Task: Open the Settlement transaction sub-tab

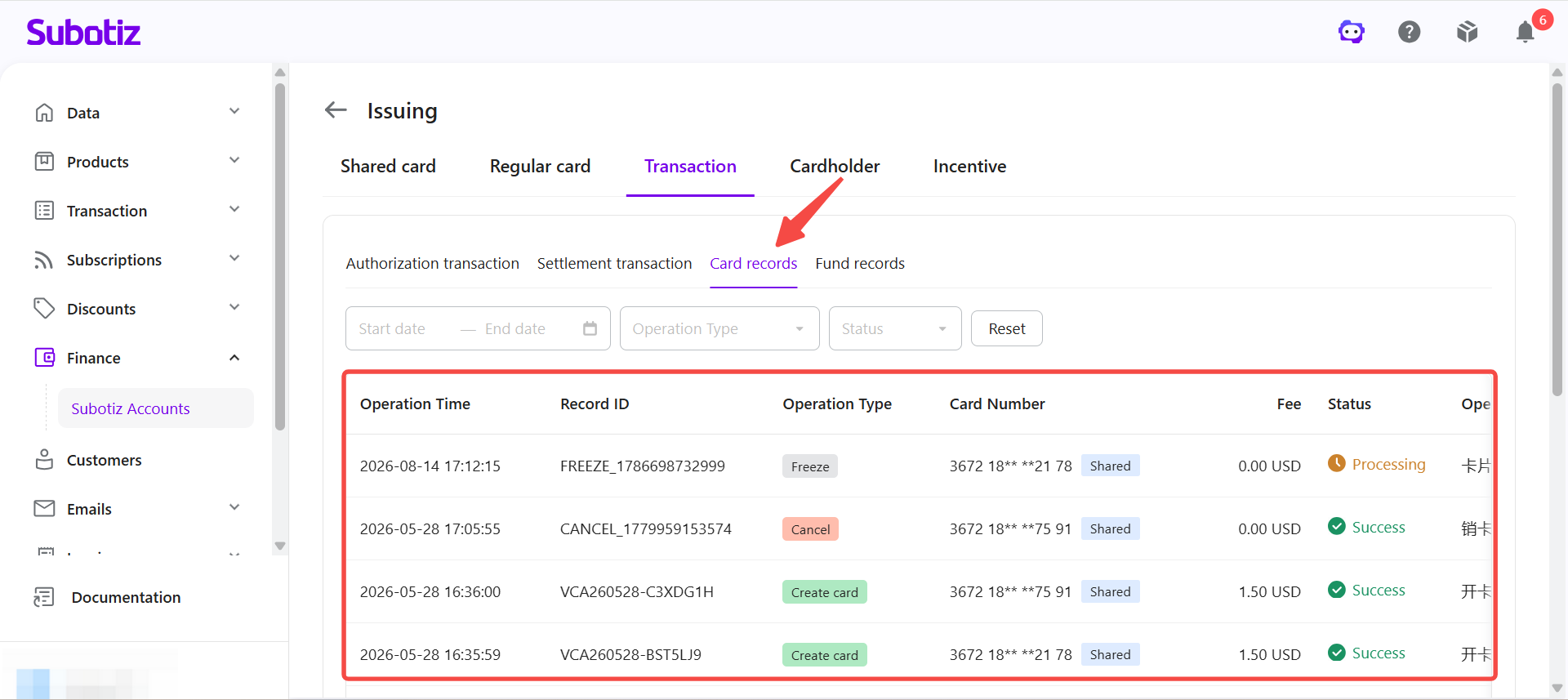Action: click(x=614, y=264)
